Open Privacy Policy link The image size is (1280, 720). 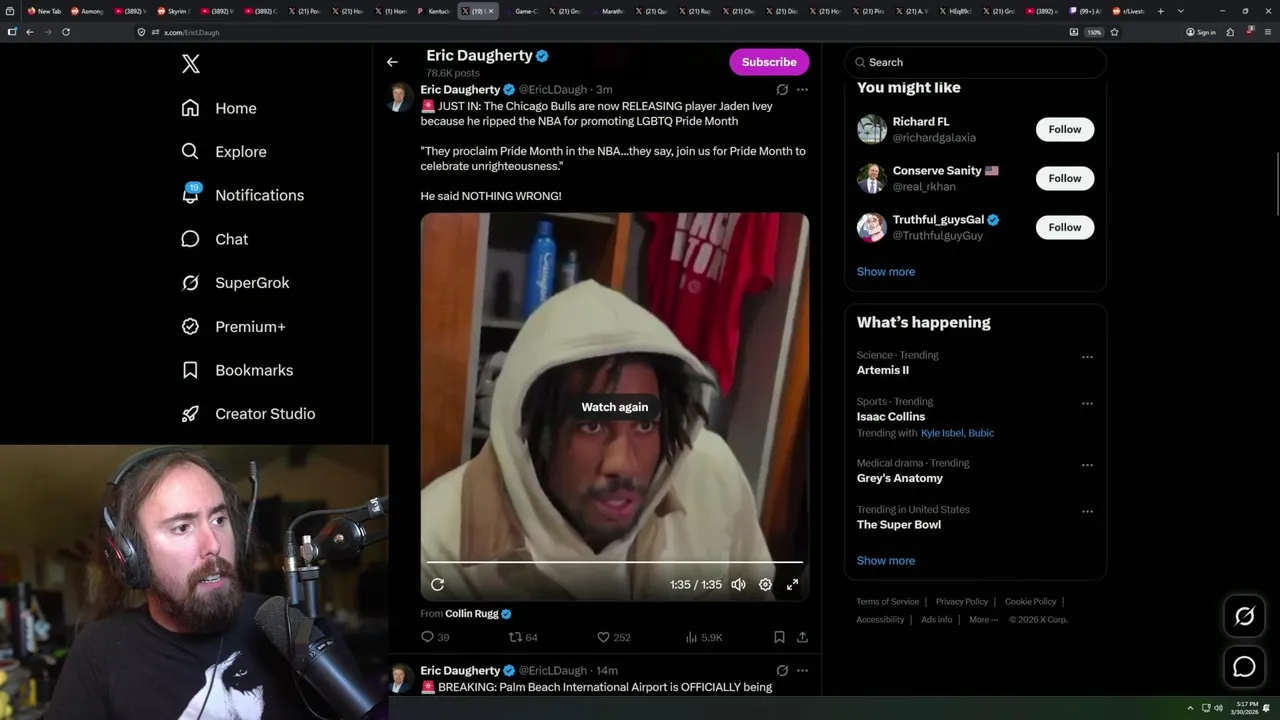tap(961, 602)
